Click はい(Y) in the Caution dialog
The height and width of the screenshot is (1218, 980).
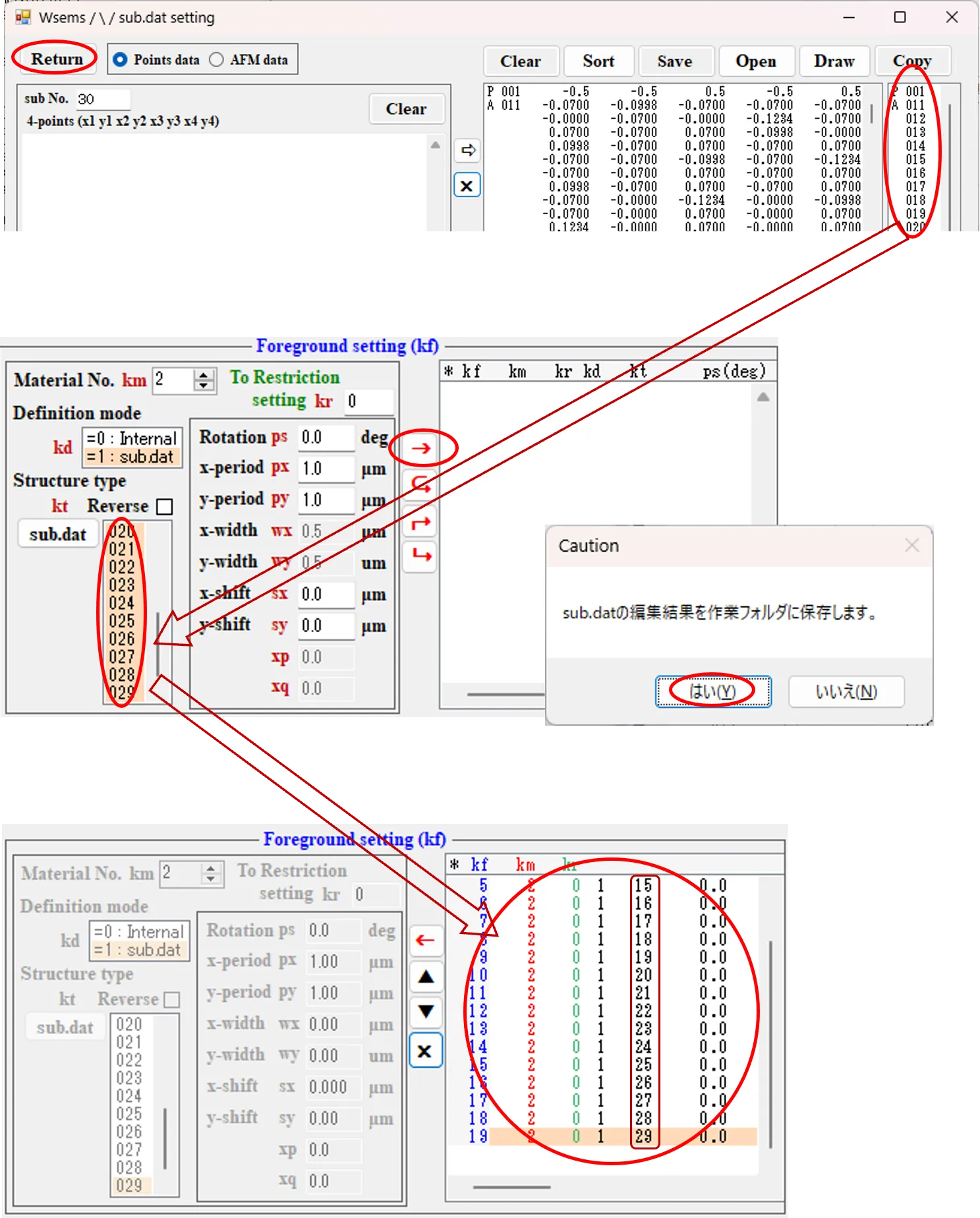click(712, 691)
